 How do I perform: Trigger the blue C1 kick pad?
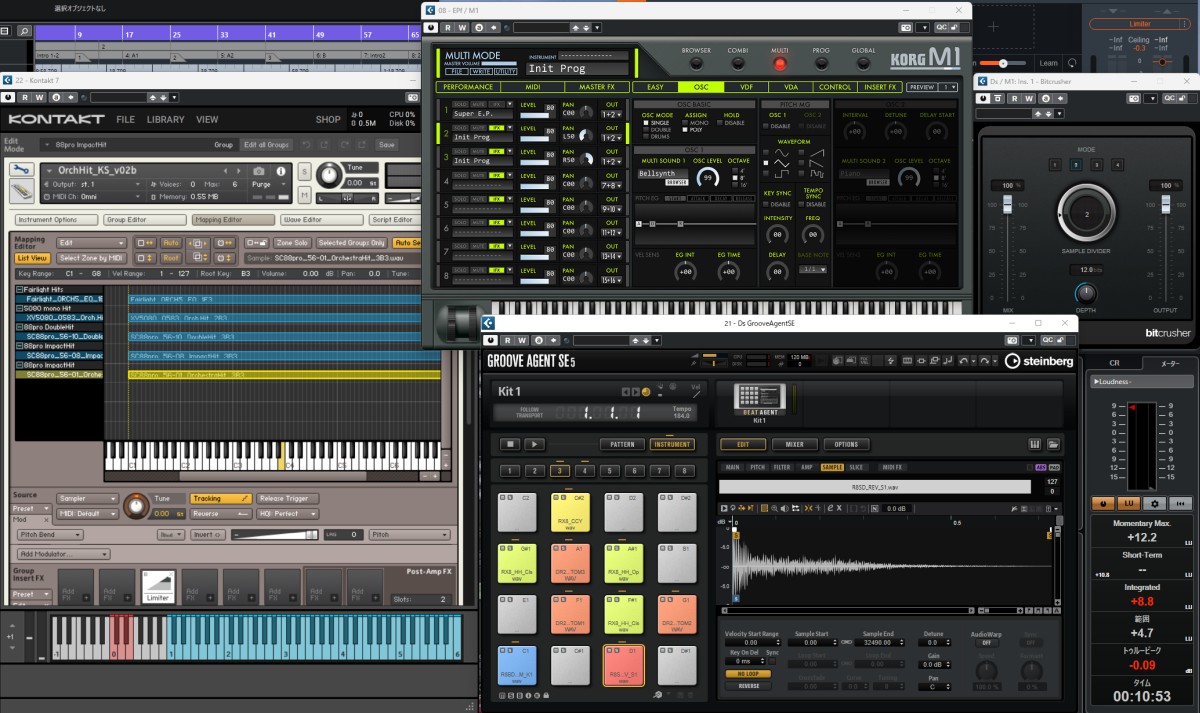tap(518, 665)
